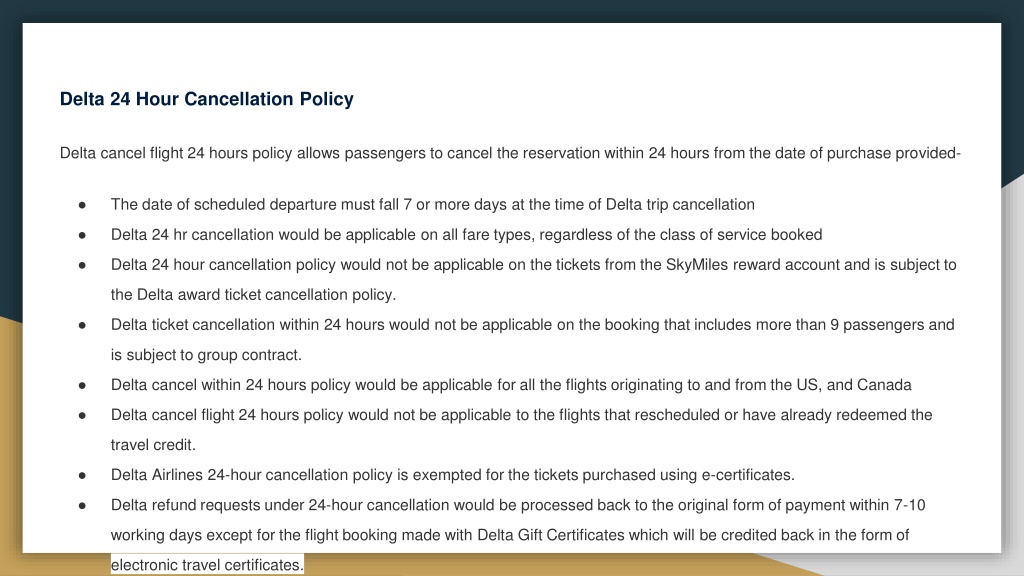This screenshot has width=1024, height=576.
Task: Click the highlighted 'electronic travel certificates.' text
Action: (x=207, y=565)
